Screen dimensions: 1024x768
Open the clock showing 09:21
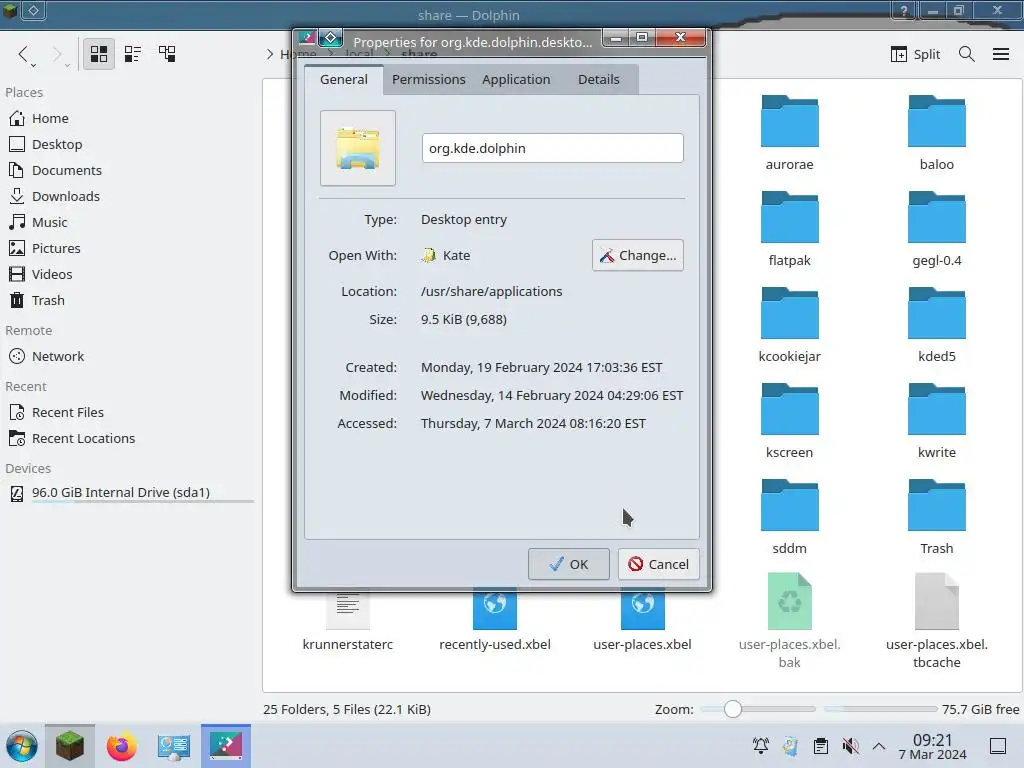(x=933, y=746)
